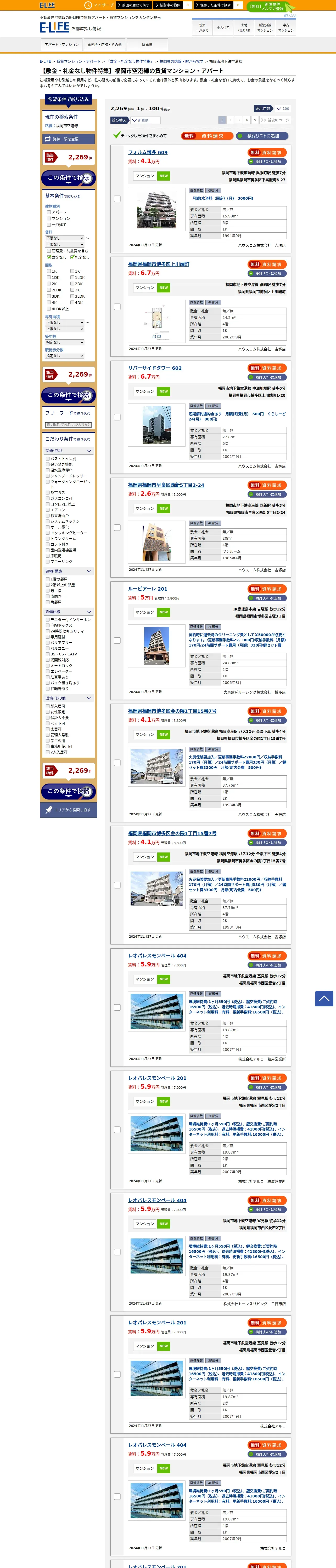
Task: Click 福岡県の路線・駅から探す breadcrumb link
Action: [x=181, y=61]
